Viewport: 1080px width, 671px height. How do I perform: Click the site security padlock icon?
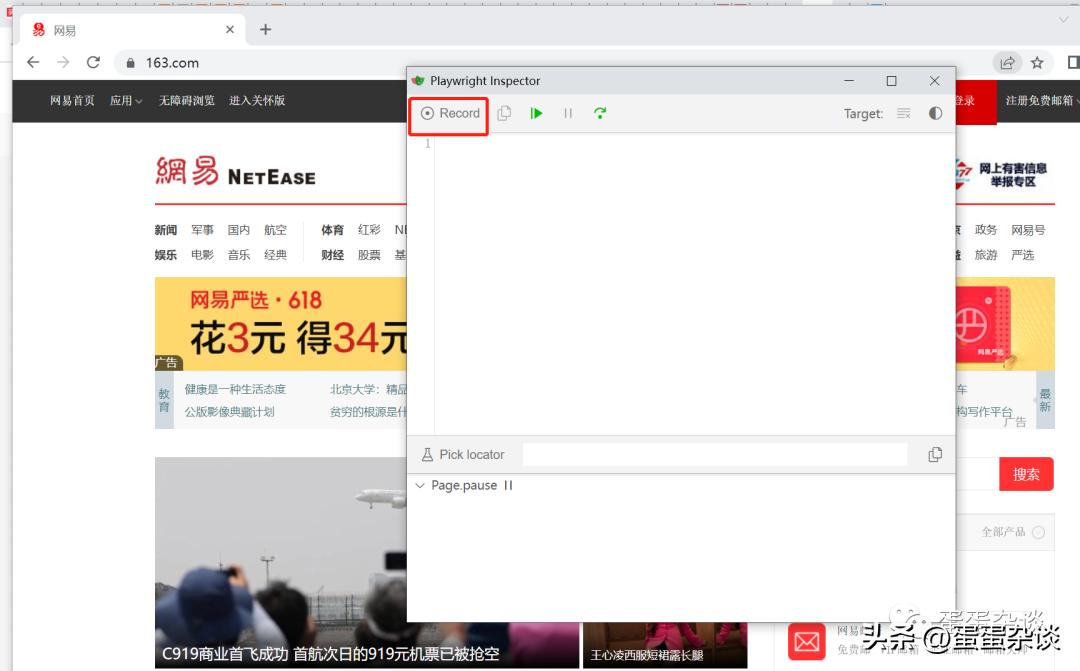(130, 61)
